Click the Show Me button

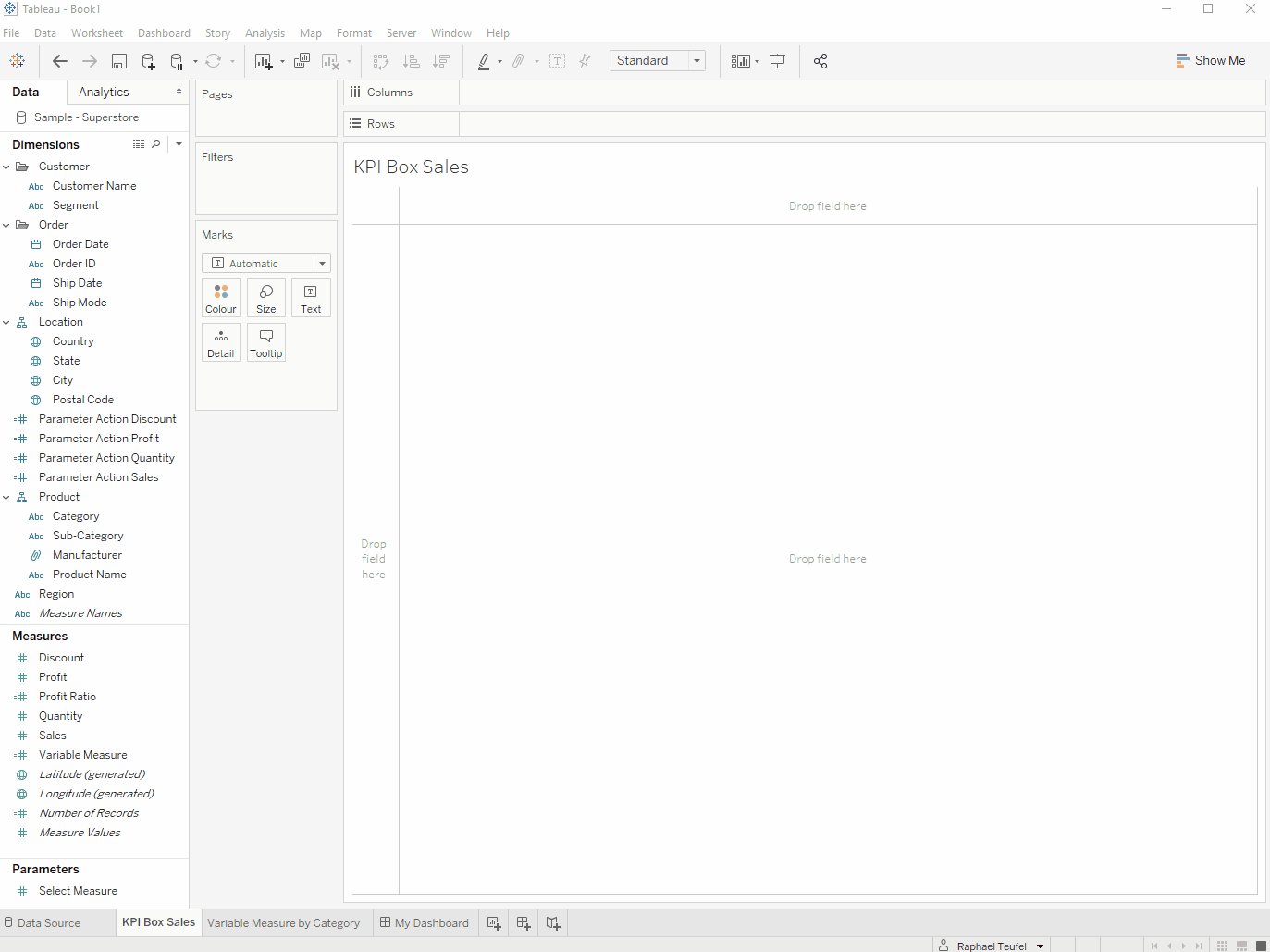coord(1211,61)
